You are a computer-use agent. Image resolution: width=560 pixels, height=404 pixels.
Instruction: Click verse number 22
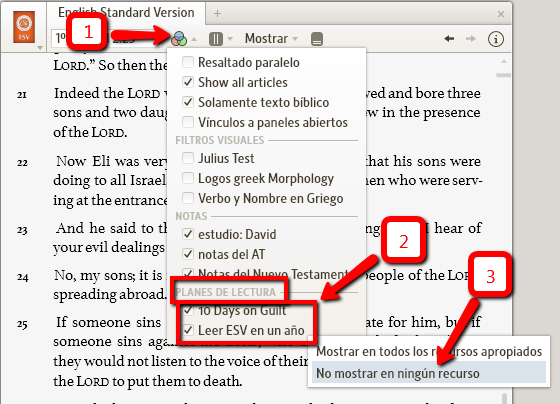tap(22, 163)
